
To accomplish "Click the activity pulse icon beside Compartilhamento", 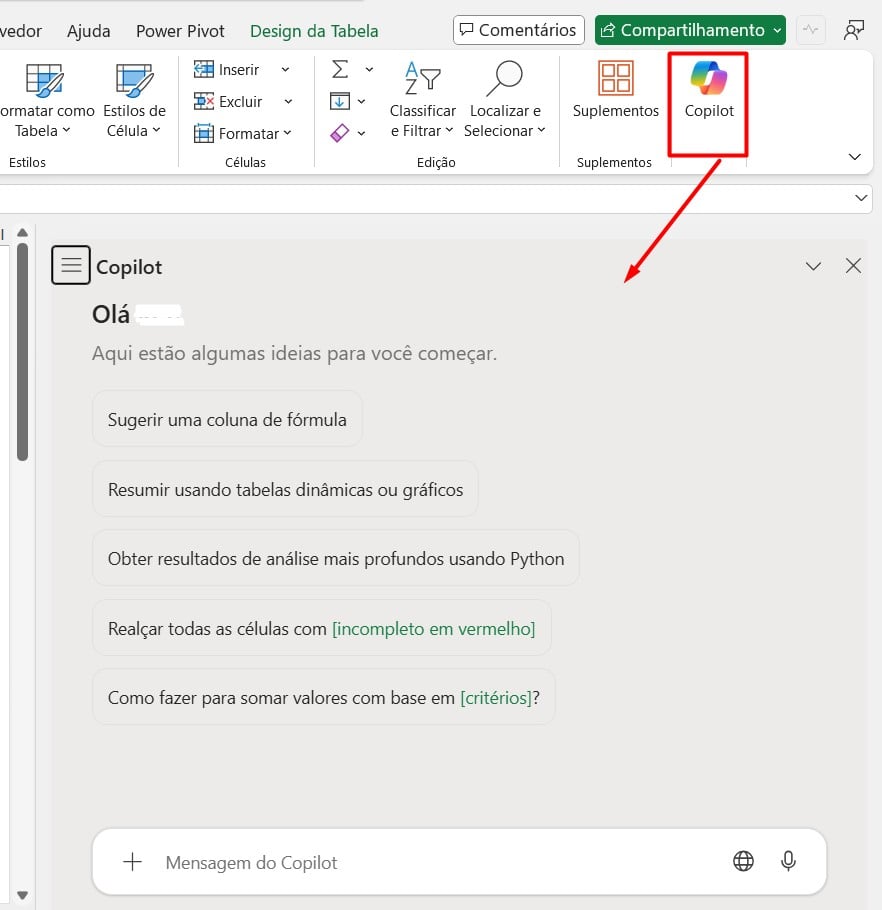I will point(811,30).
